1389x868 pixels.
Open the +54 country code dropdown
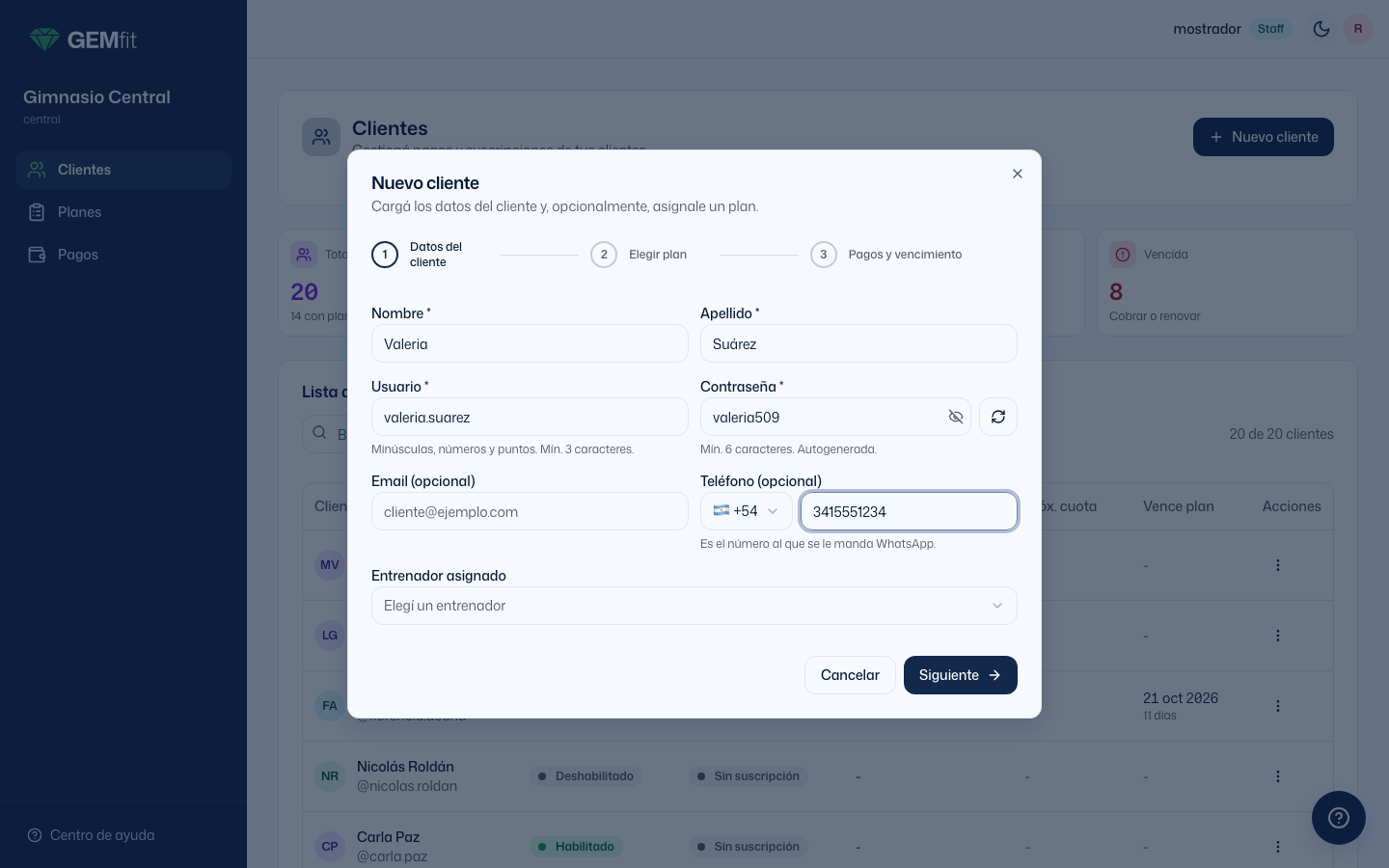click(747, 511)
